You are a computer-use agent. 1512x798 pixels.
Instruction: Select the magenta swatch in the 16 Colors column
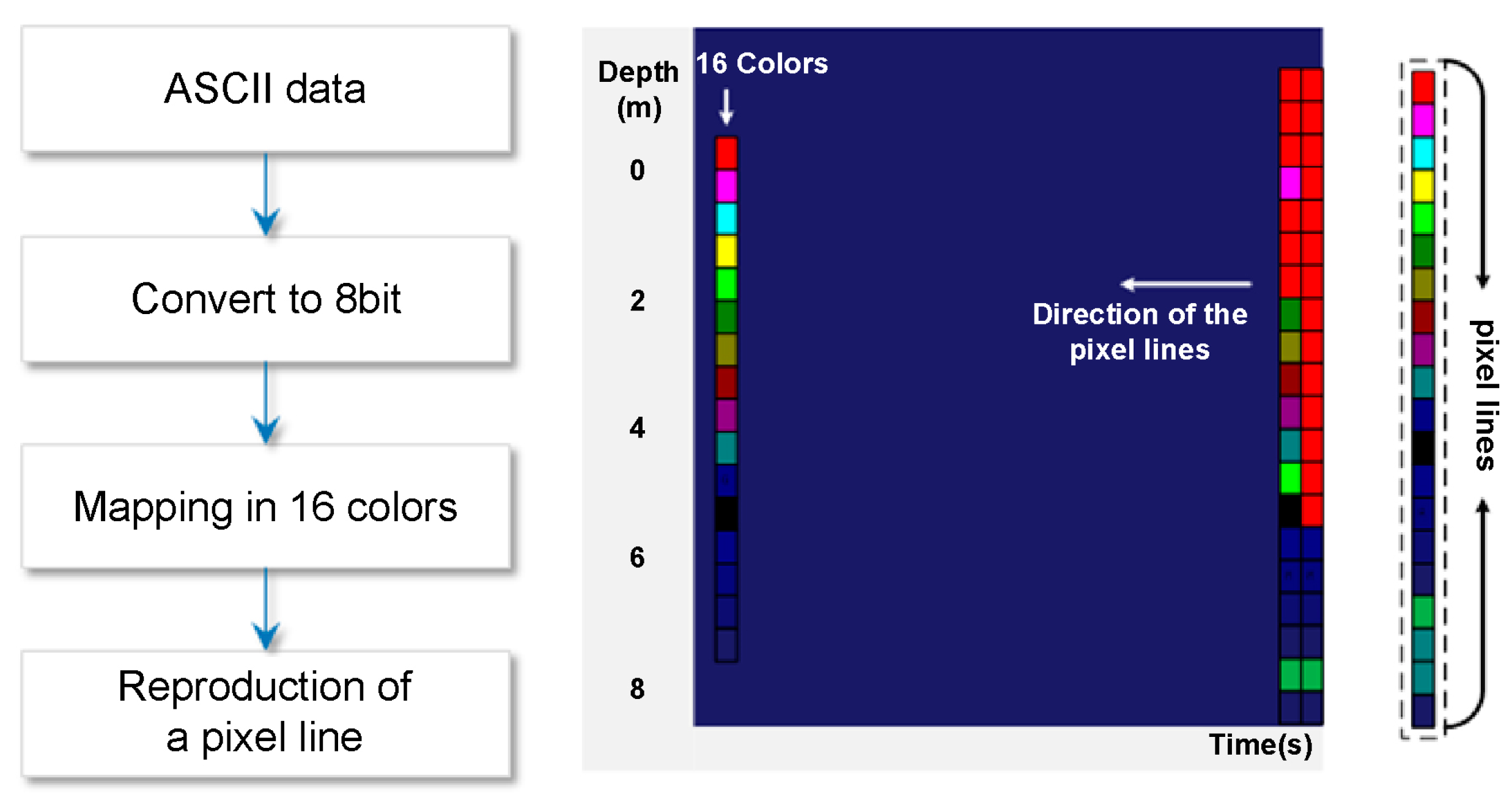(x=726, y=185)
